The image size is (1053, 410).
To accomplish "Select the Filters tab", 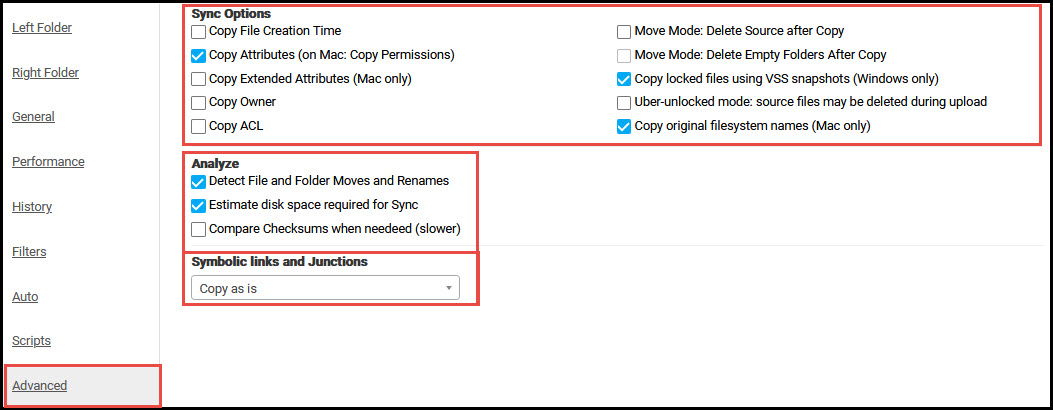I will tap(30, 252).
